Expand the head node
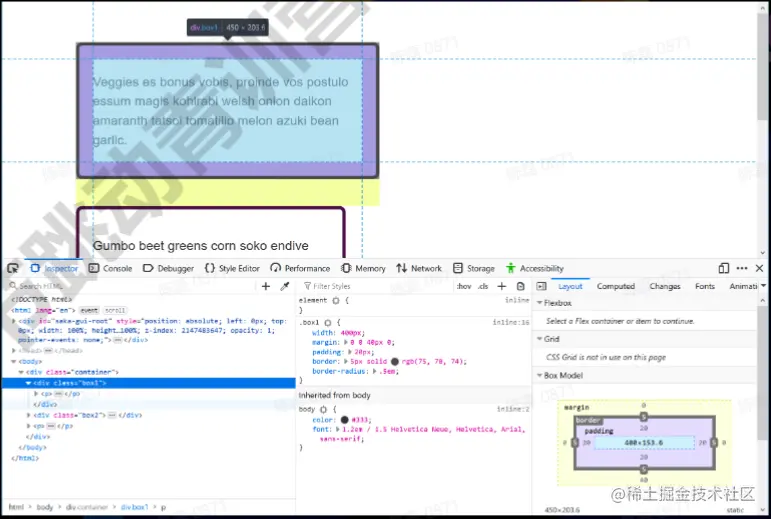This screenshot has width=771, height=519. coord(14,350)
